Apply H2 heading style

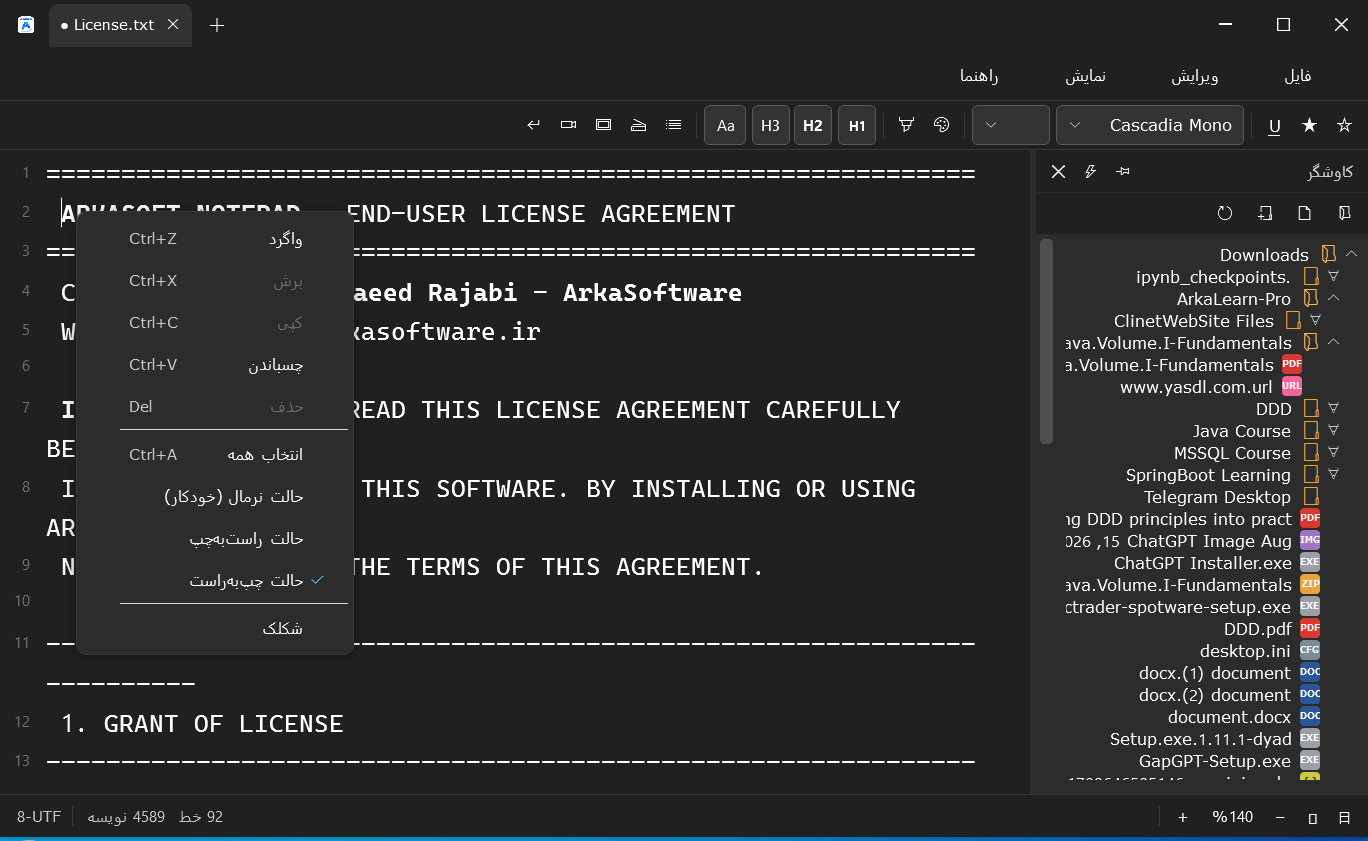tap(812, 125)
